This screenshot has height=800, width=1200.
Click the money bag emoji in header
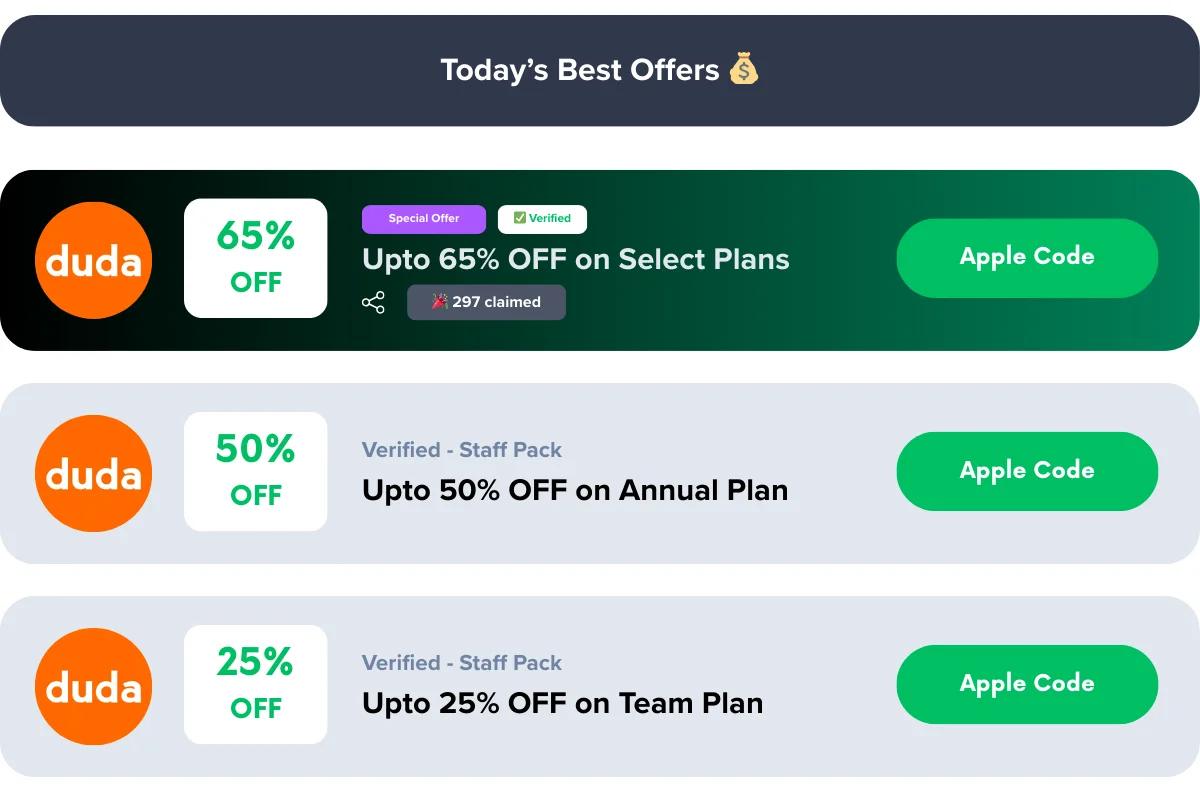click(x=743, y=70)
